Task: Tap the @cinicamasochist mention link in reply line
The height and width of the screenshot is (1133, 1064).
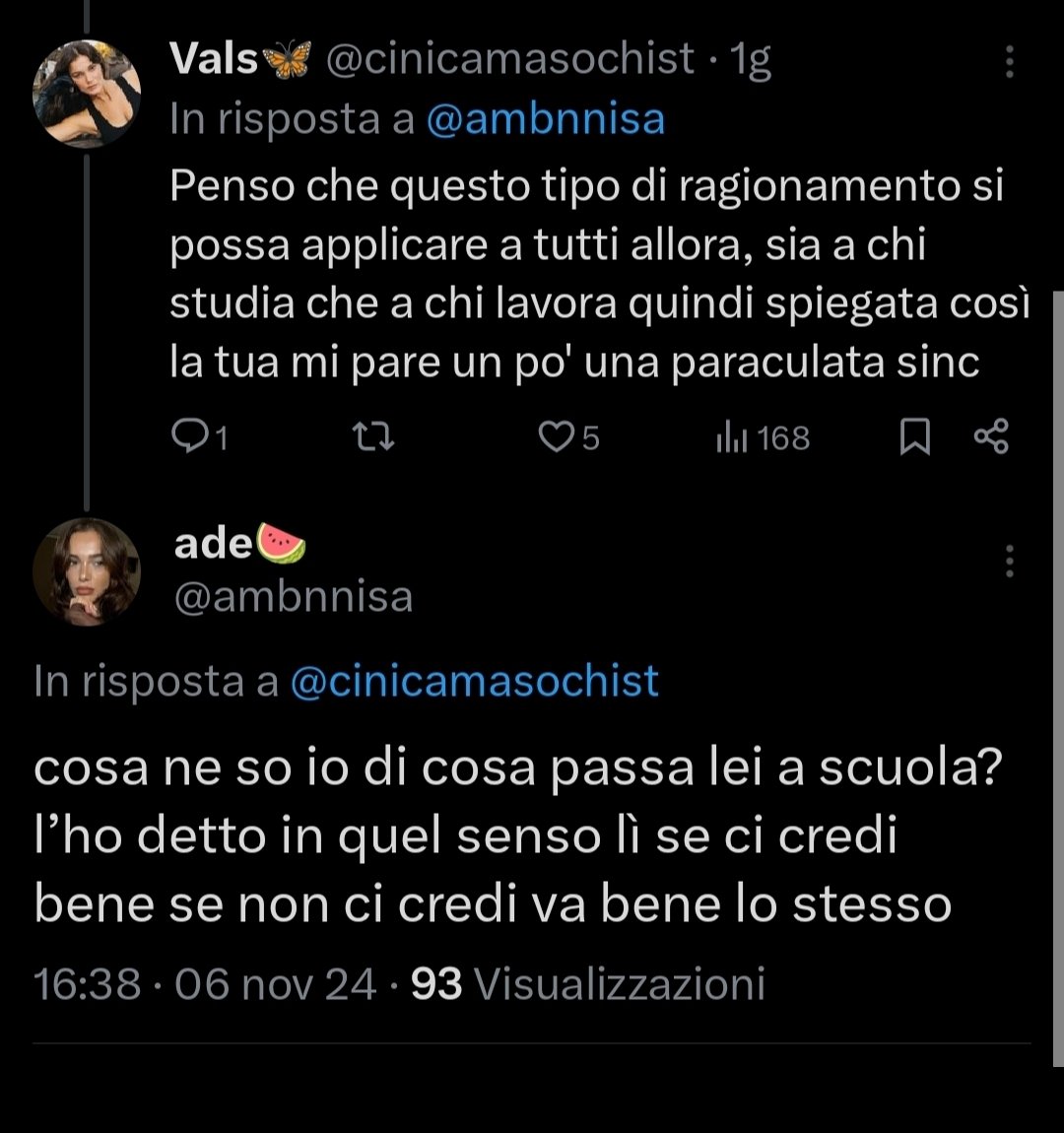Action: (x=475, y=682)
